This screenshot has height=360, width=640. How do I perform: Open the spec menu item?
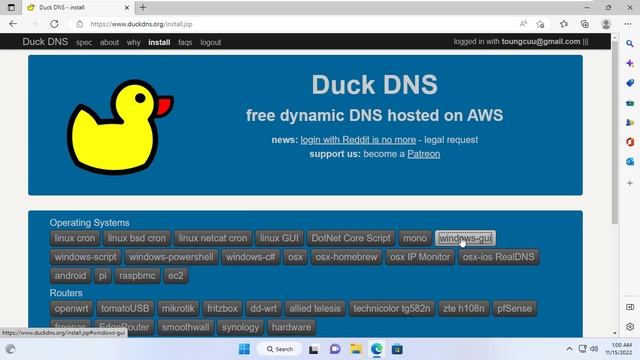[84, 42]
